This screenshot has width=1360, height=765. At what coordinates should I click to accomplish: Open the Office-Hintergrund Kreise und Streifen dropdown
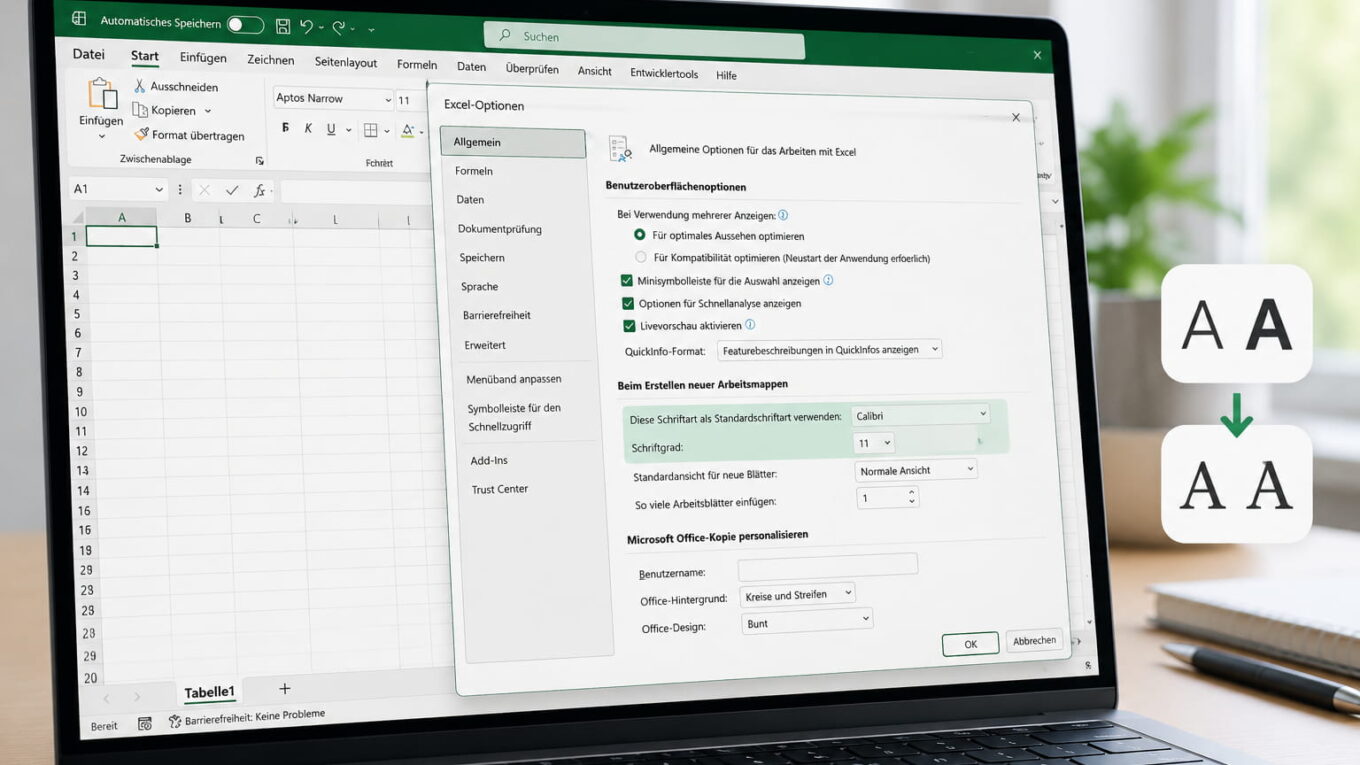click(798, 595)
